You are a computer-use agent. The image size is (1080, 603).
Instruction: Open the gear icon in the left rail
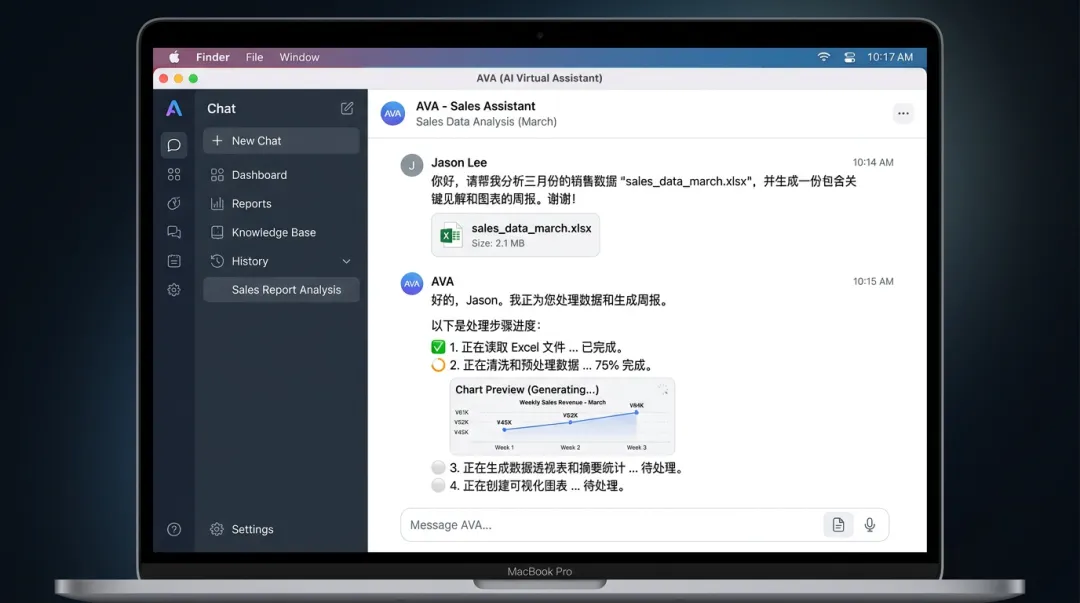pyautogui.click(x=174, y=290)
